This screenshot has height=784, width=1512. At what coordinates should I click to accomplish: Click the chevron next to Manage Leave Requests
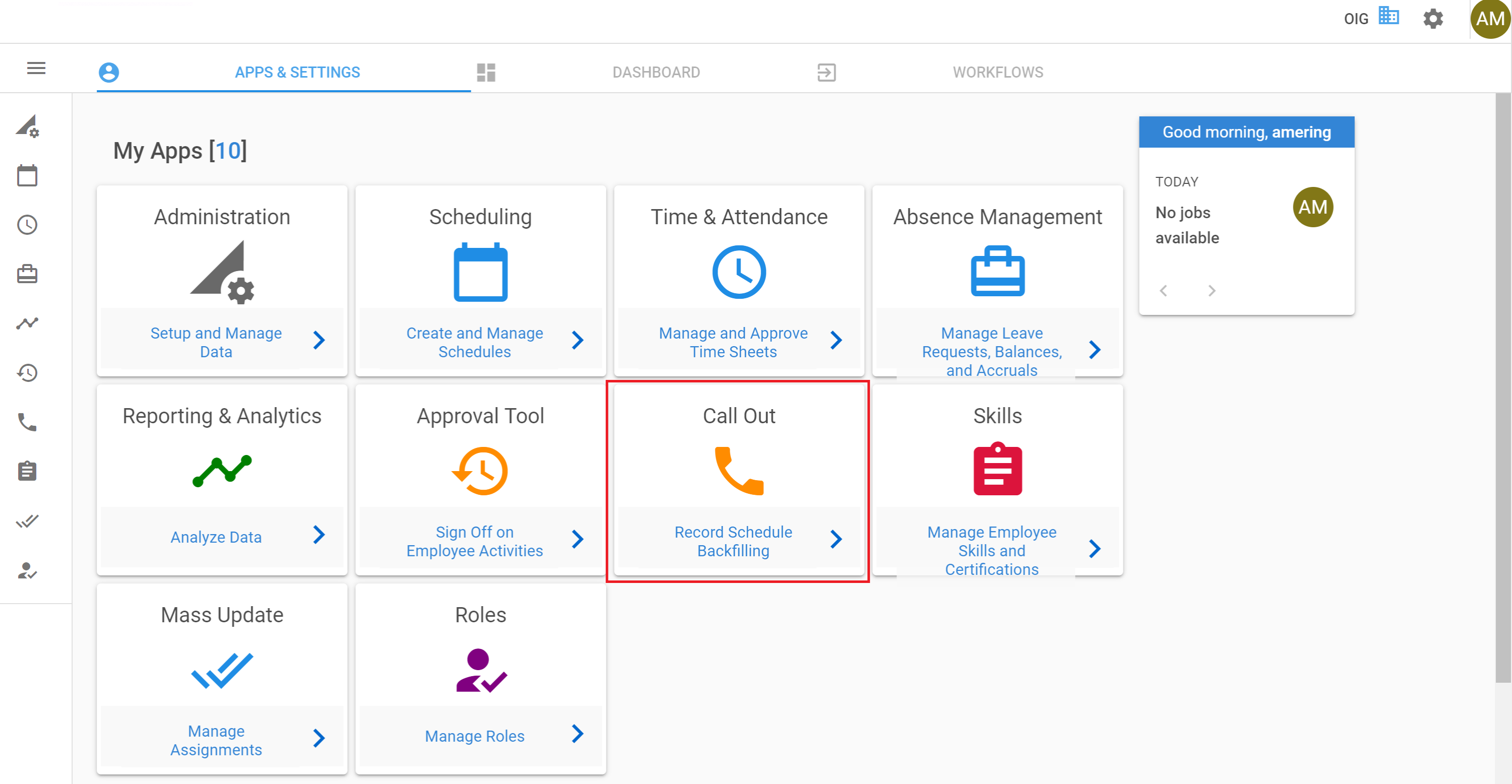pyautogui.click(x=1094, y=349)
